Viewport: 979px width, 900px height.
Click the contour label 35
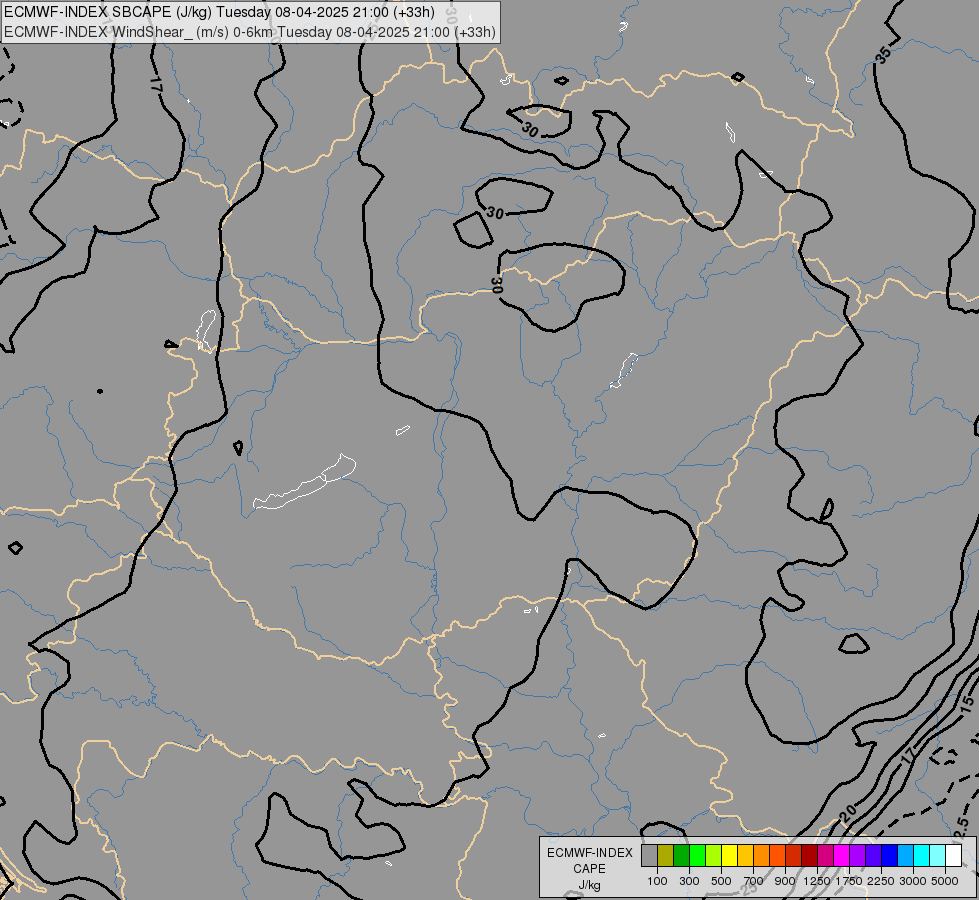(x=883, y=54)
